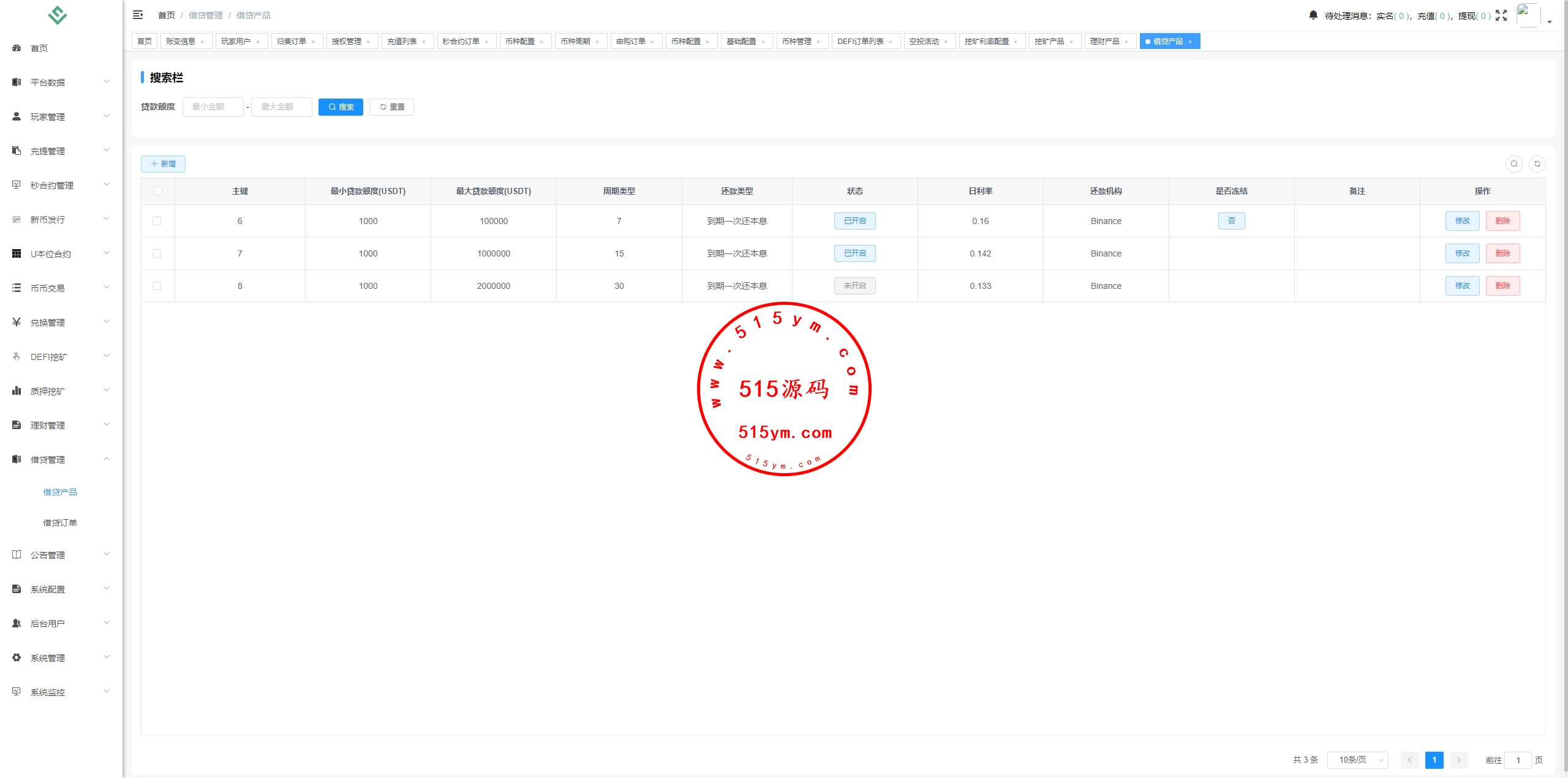The image size is (1568, 778).
Task: Toggle fullscreen mode icon
Action: 1501,16
